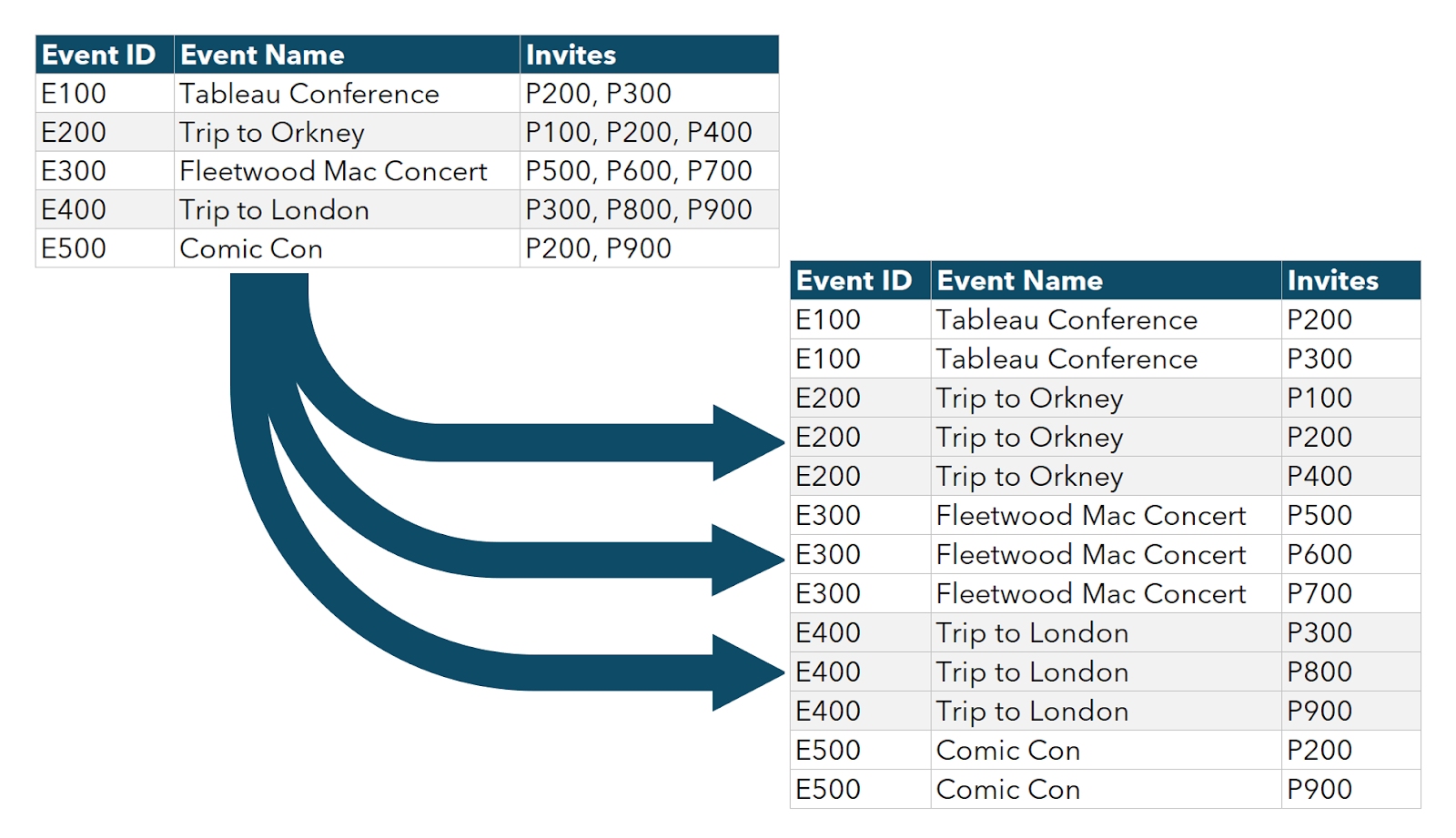This screenshot has width=1456, height=838.
Task: Click the P400 cell in right table
Action: click(1350, 476)
